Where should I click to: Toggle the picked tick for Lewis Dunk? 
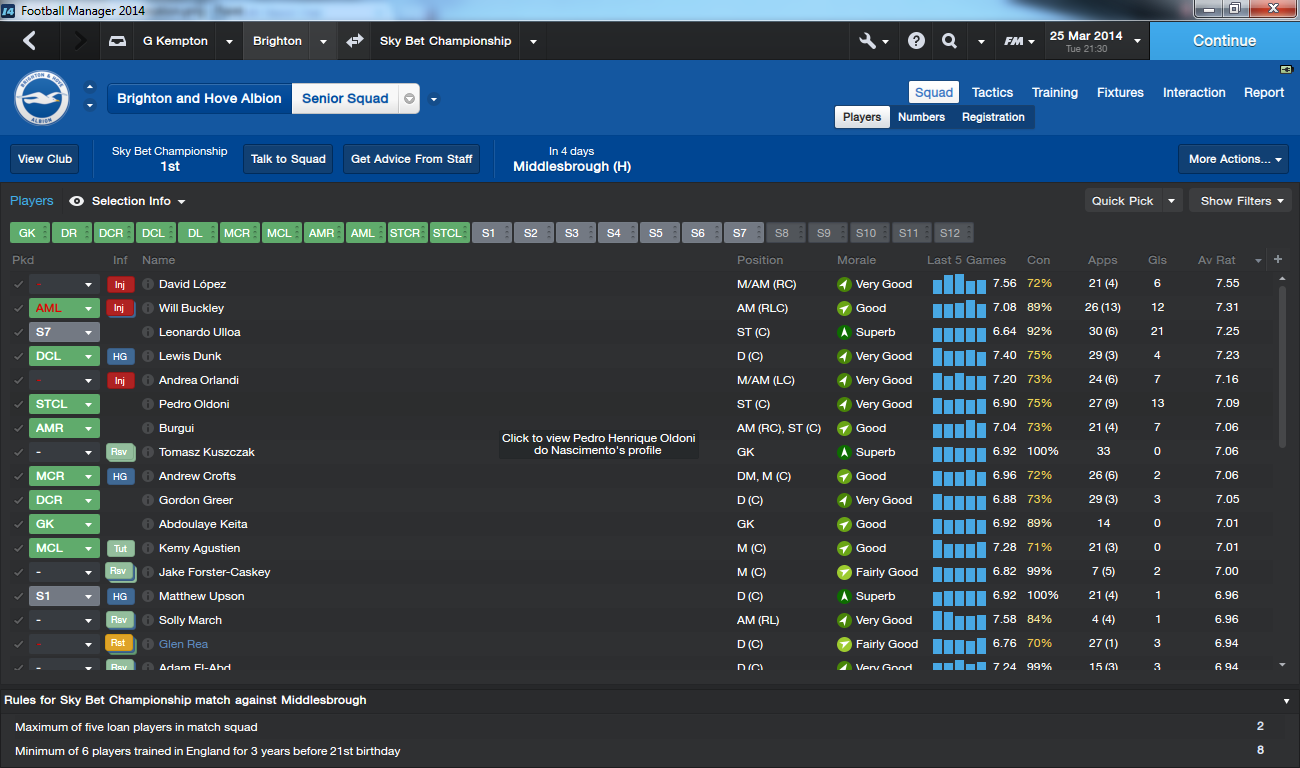point(17,356)
